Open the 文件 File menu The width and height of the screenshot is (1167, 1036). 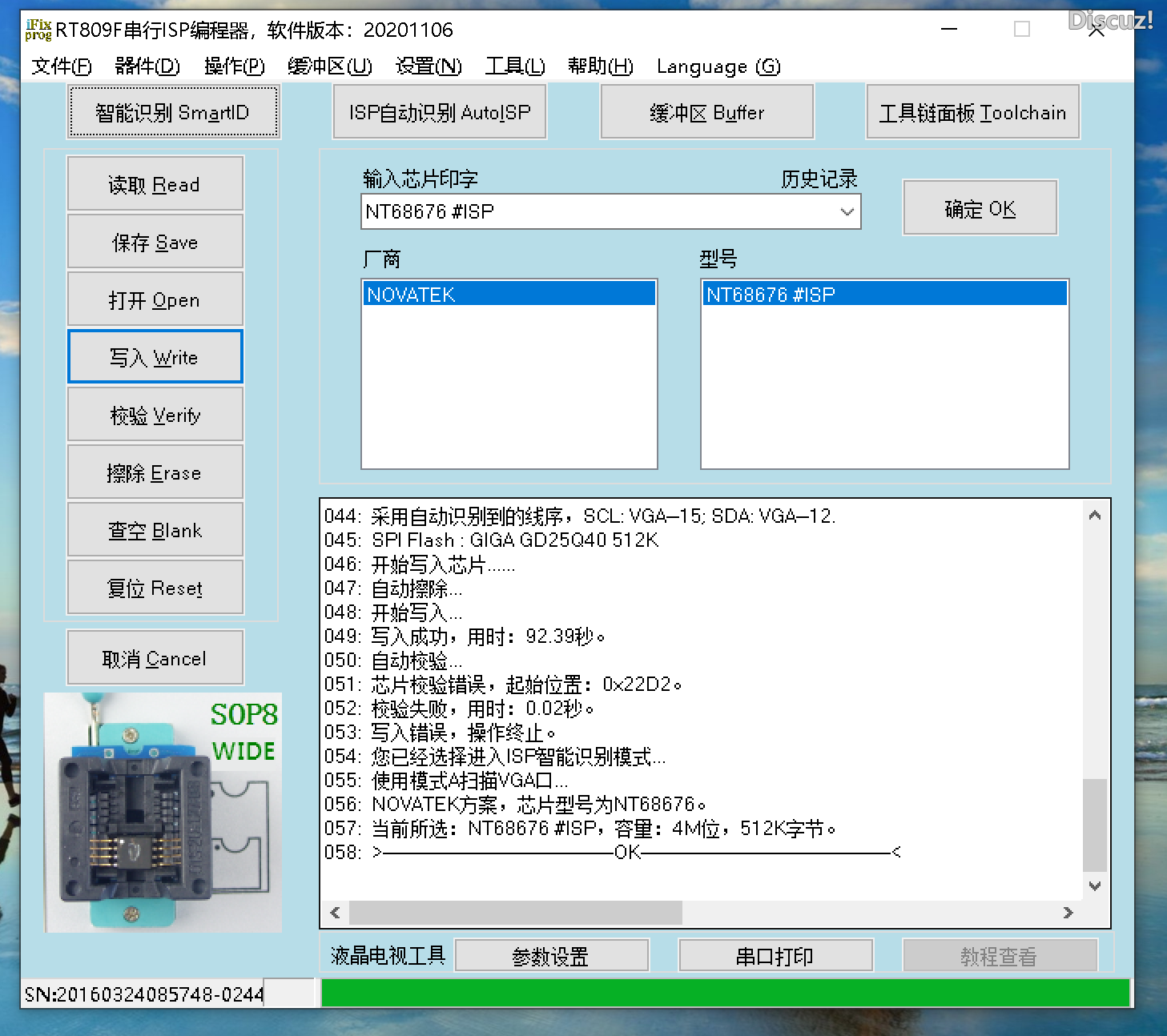click(x=60, y=66)
